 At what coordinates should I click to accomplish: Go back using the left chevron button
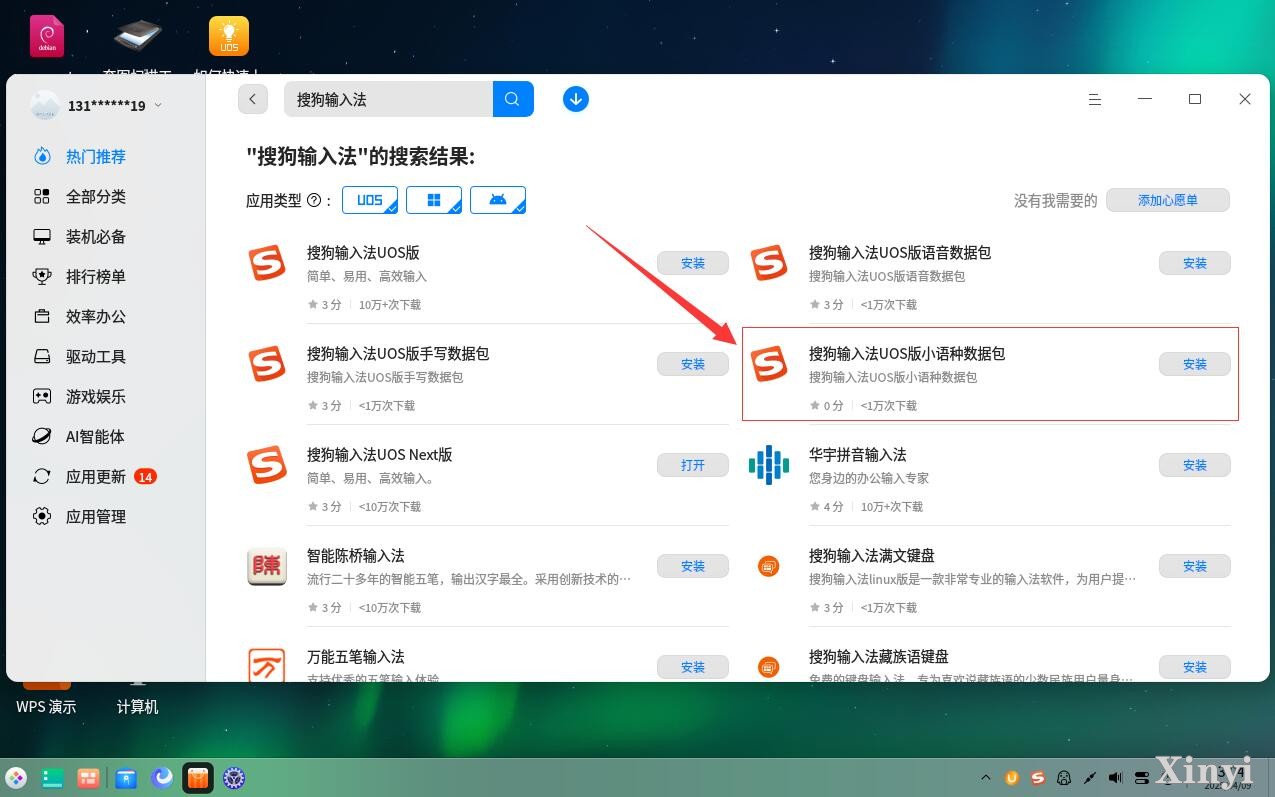253,99
